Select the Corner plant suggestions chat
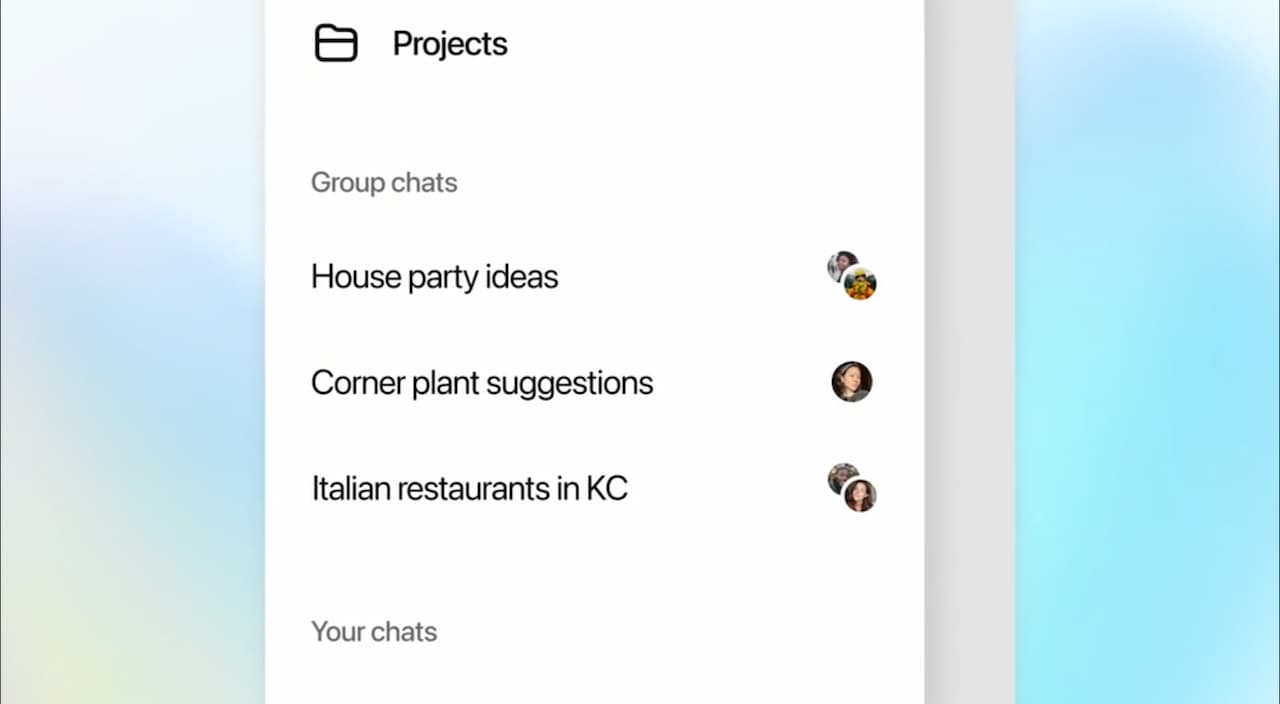The height and width of the screenshot is (704, 1280). (x=481, y=383)
